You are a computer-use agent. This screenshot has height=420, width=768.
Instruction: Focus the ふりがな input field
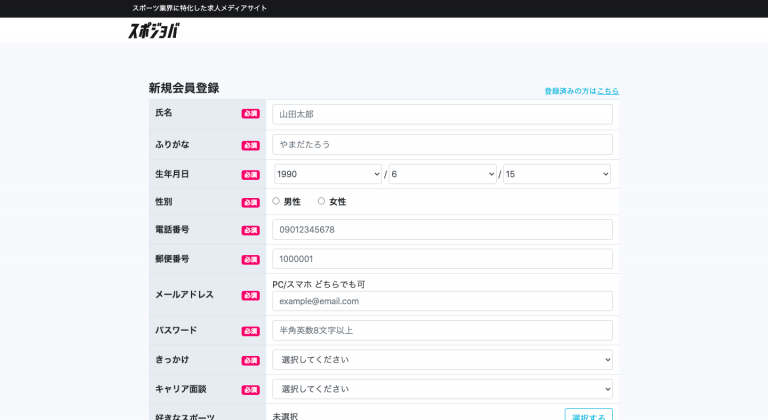tap(442, 145)
